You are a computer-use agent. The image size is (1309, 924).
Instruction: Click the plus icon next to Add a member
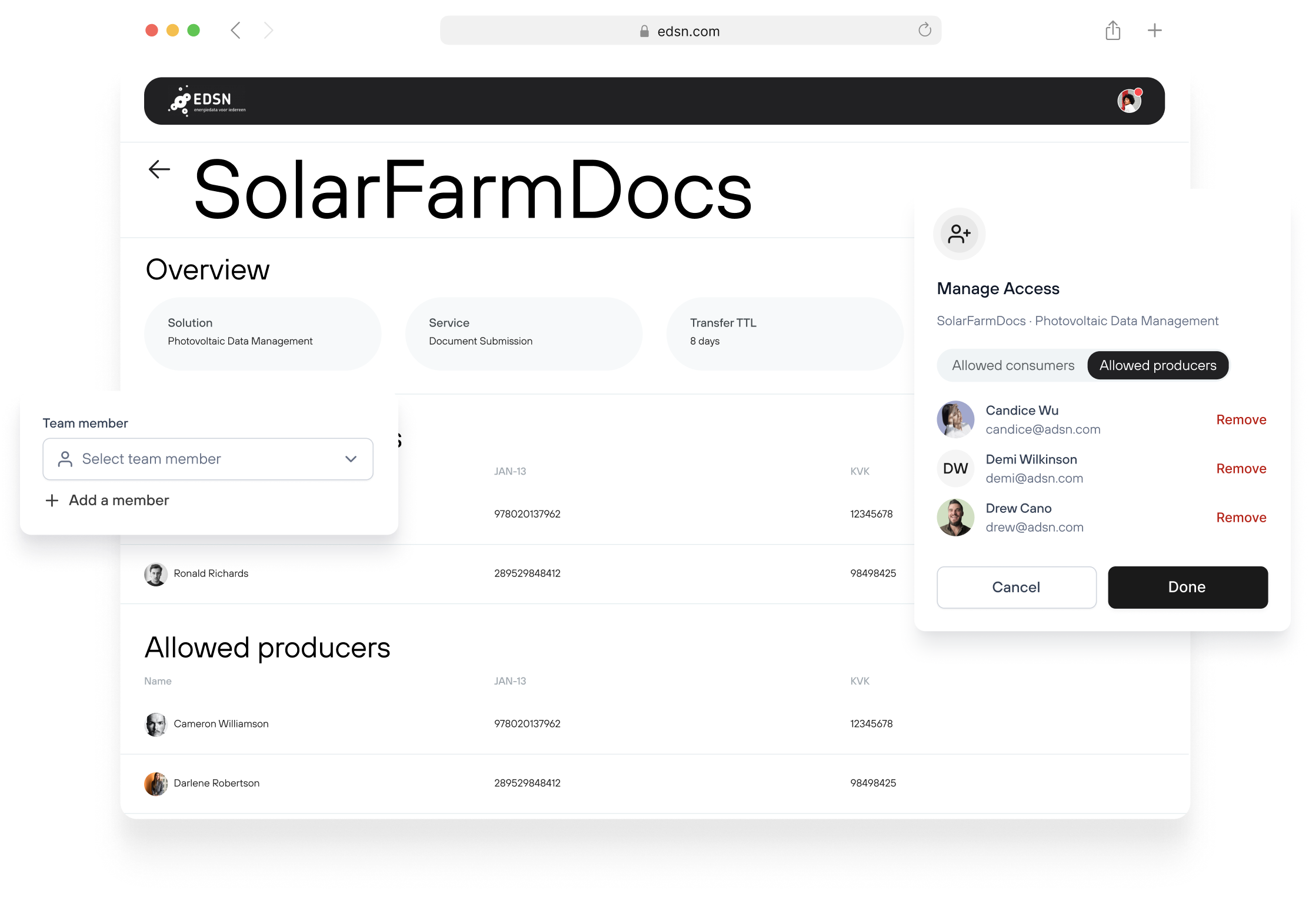pyautogui.click(x=52, y=501)
